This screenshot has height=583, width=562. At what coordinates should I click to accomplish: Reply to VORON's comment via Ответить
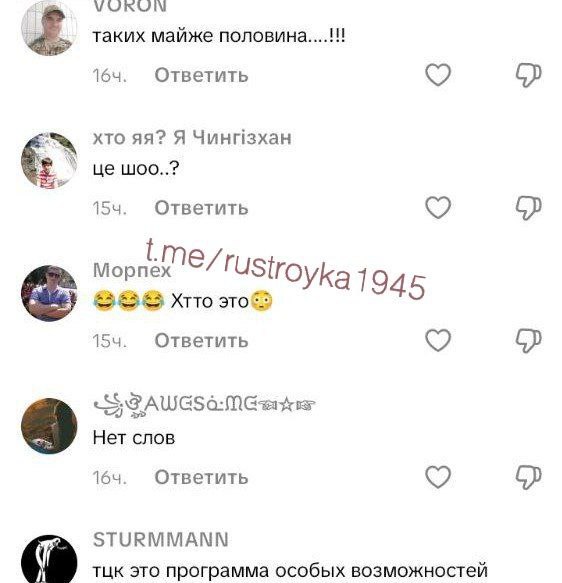pyautogui.click(x=201, y=75)
